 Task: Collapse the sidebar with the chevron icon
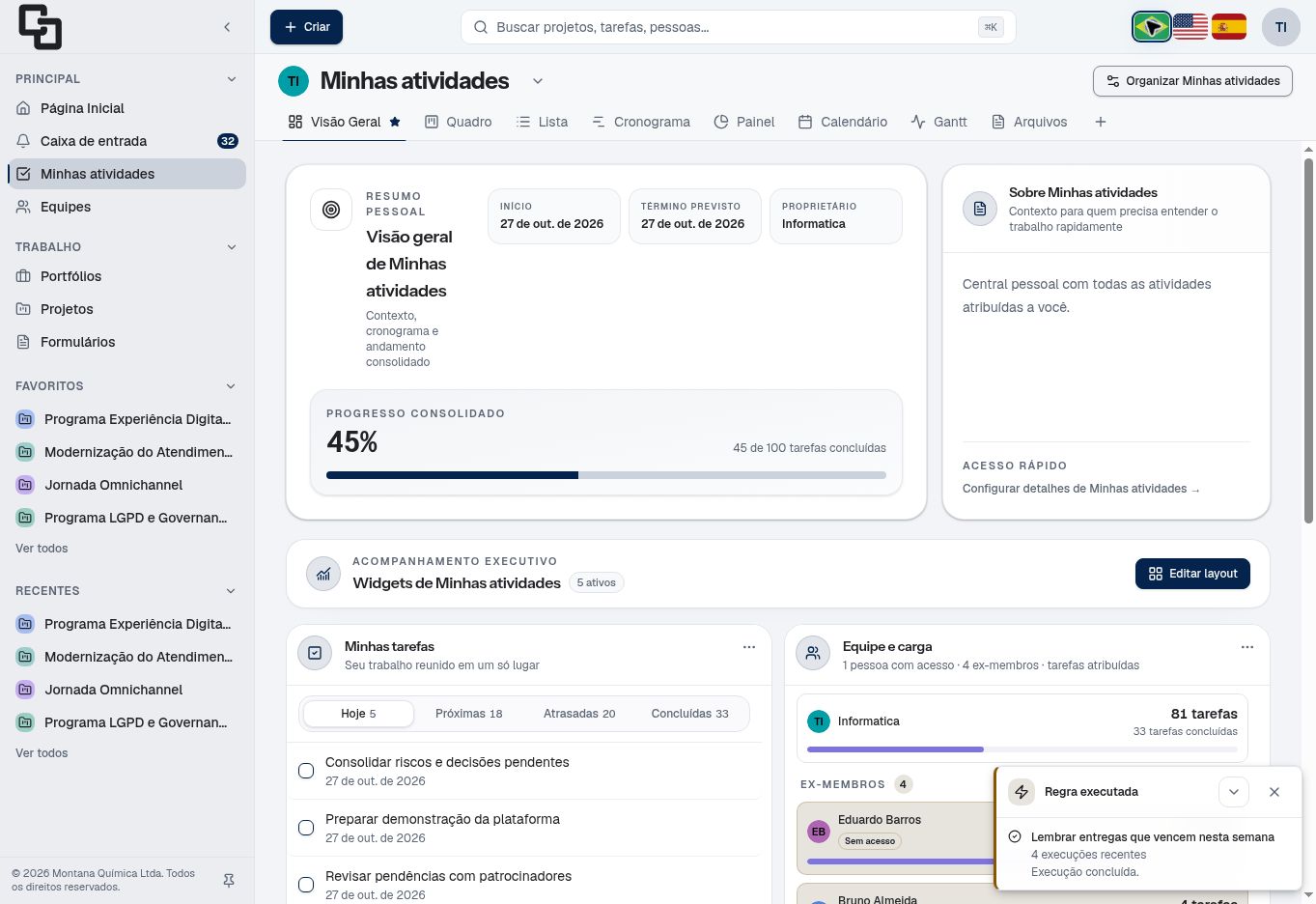(x=227, y=27)
